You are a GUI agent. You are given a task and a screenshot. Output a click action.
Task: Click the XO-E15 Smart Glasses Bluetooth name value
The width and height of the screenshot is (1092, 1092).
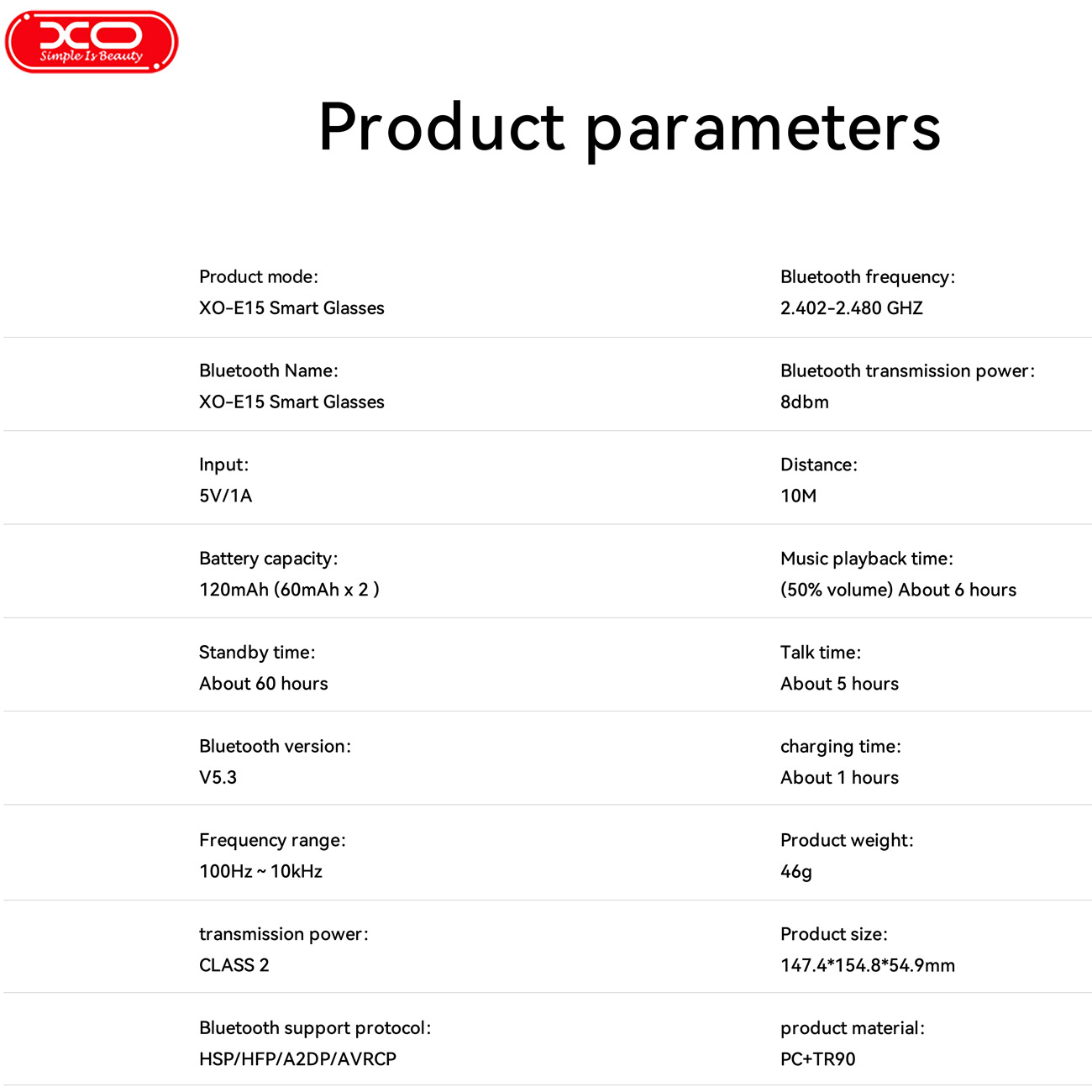click(291, 402)
